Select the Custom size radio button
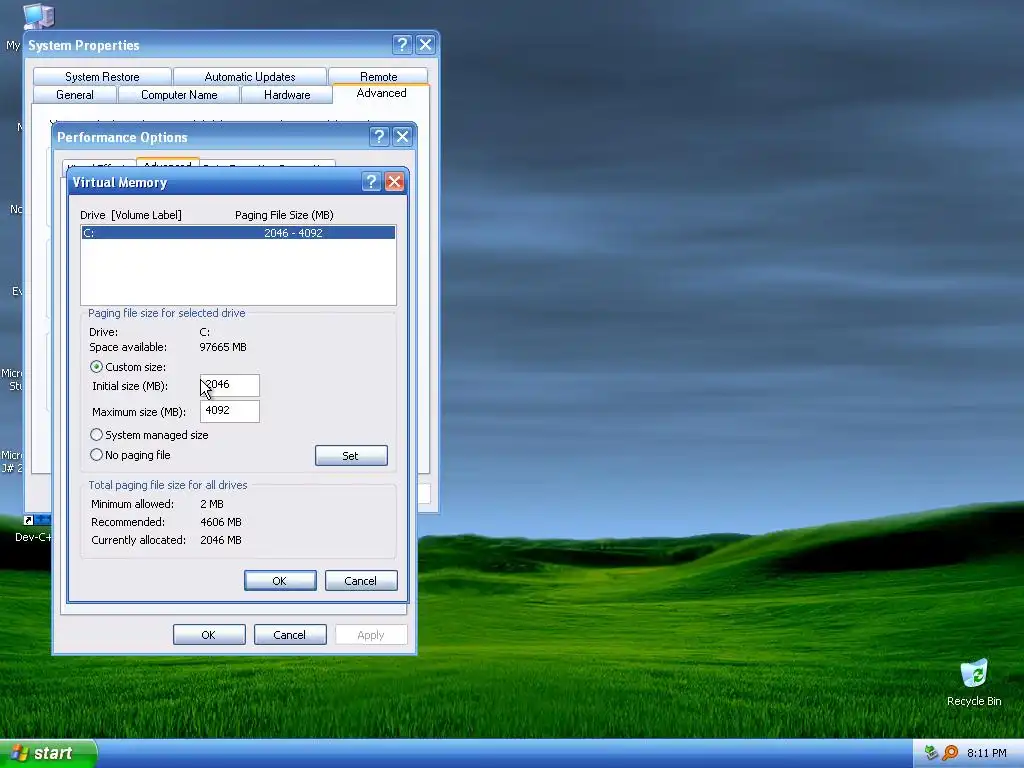 point(97,366)
